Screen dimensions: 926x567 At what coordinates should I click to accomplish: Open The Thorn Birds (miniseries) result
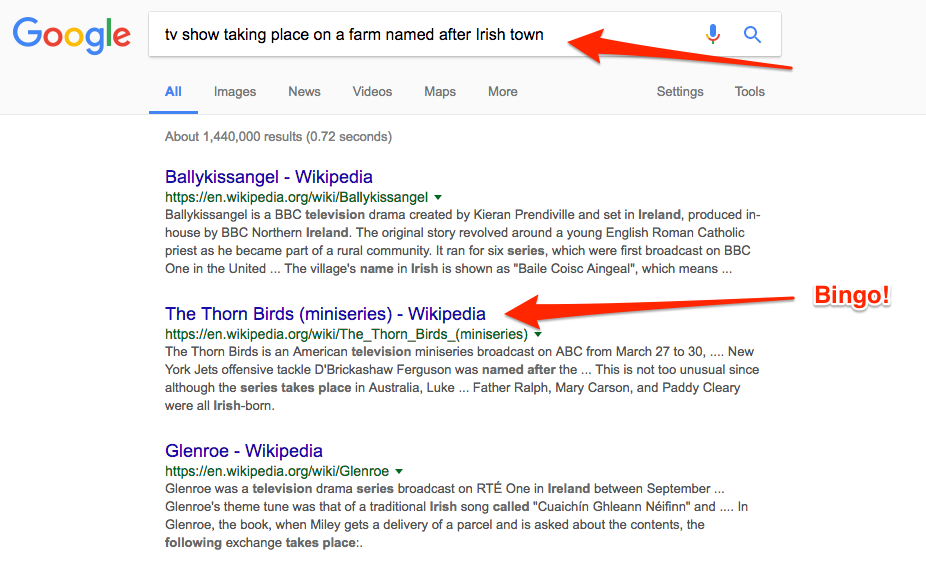325,314
